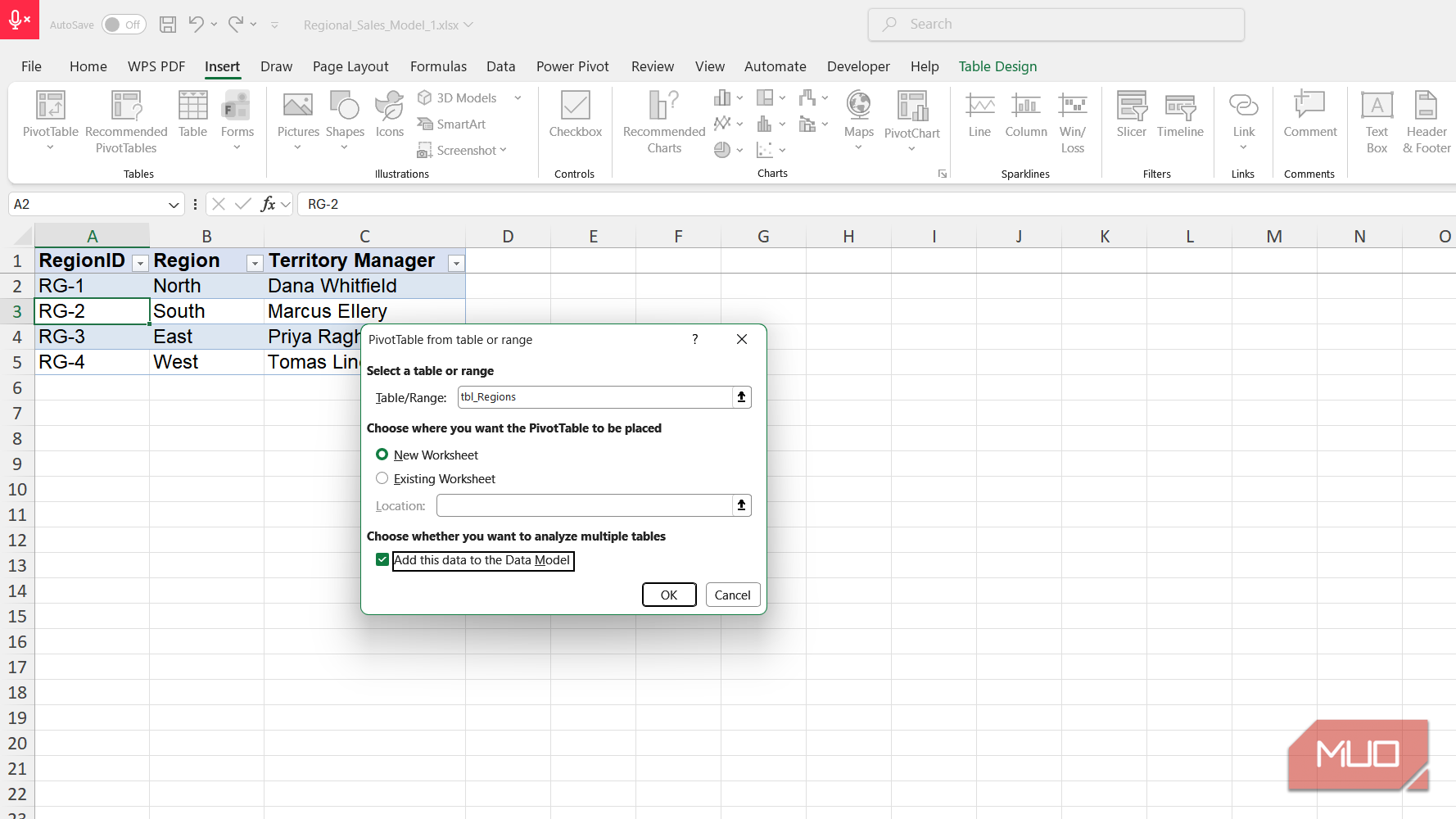The height and width of the screenshot is (819, 1456).
Task: Open Recommended Charts
Action: [x=664, y=121]
